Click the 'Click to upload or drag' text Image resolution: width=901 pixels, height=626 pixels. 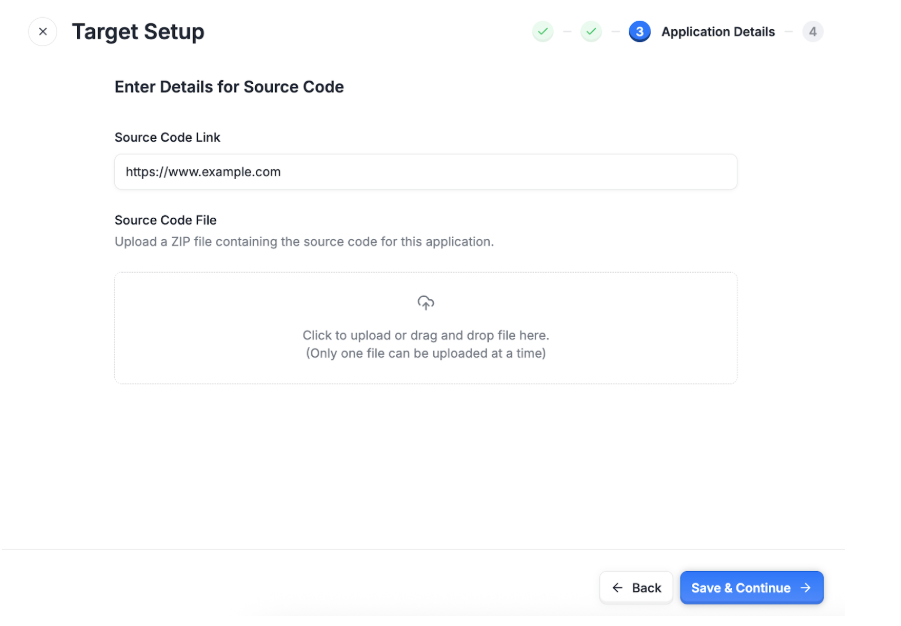coord(426,335)
